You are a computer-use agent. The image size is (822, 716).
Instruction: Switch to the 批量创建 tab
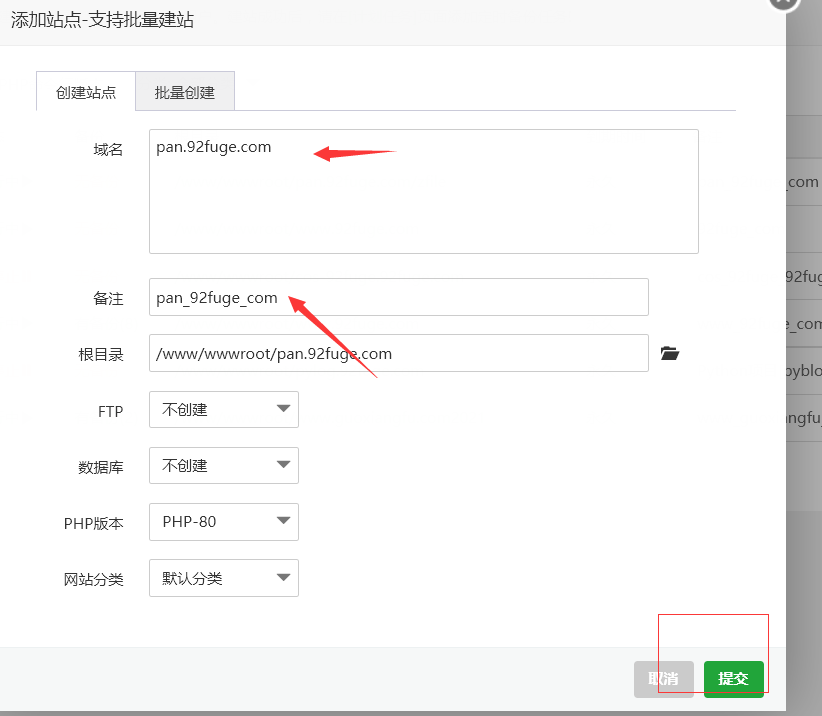(185, 90)
